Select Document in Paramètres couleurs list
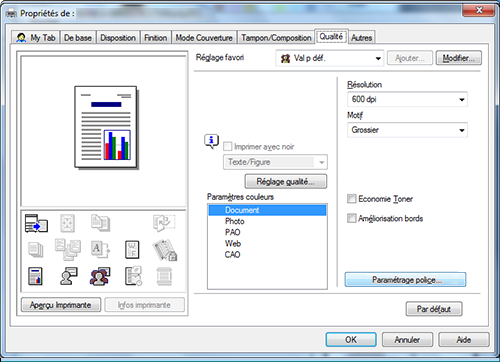The image size is (500, 362). [267, 210]
